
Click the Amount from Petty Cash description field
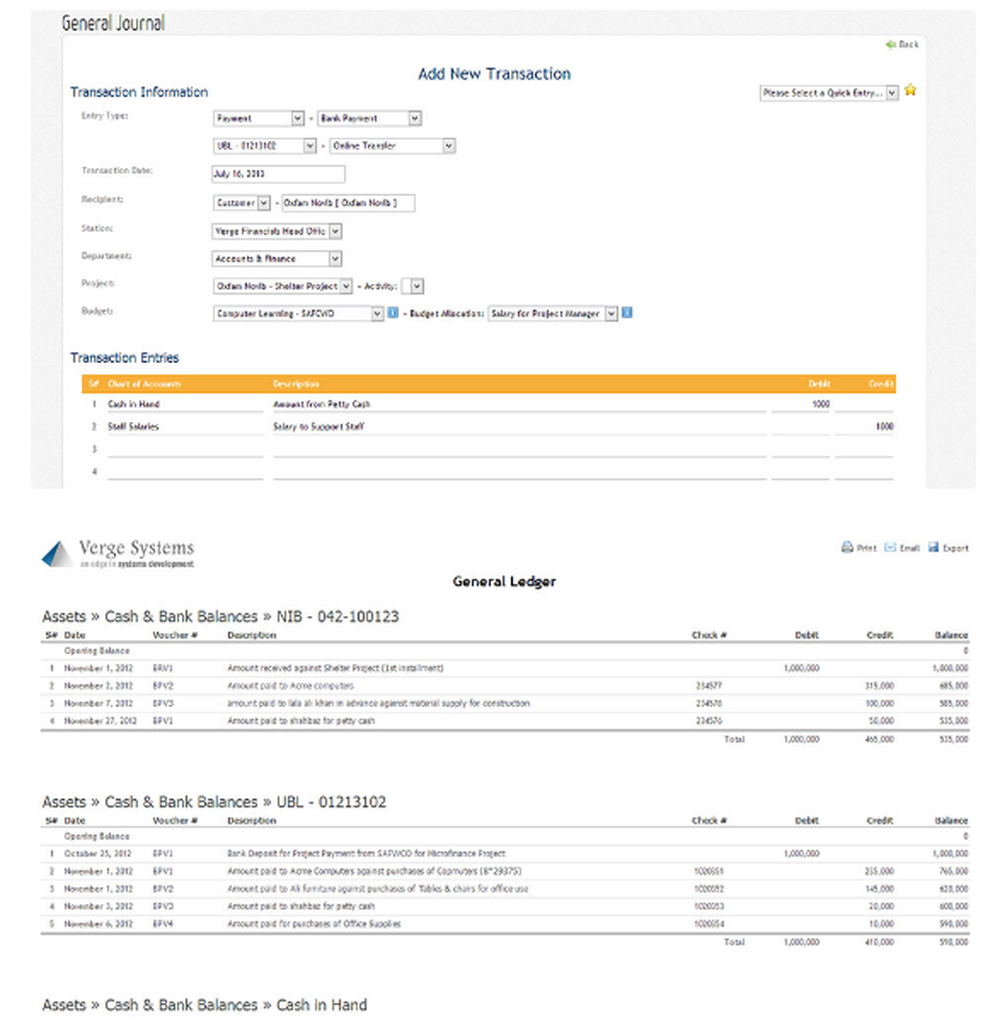pos(519,404)
